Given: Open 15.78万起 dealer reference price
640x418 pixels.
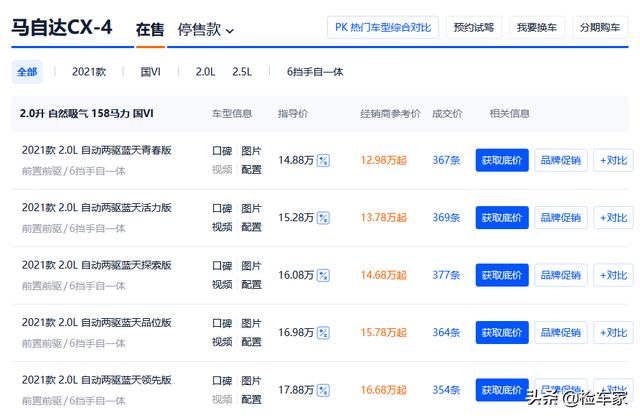Looking at the screenshot, I should (384, 333).
